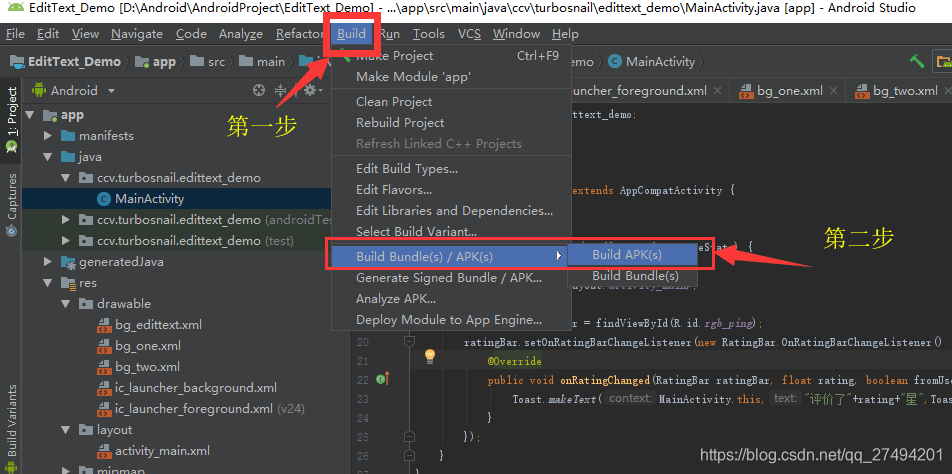Close the ic_launcher_foreground.xml tab
The width and height of the screenshot is (952, 474).
[x=718, y=91]
